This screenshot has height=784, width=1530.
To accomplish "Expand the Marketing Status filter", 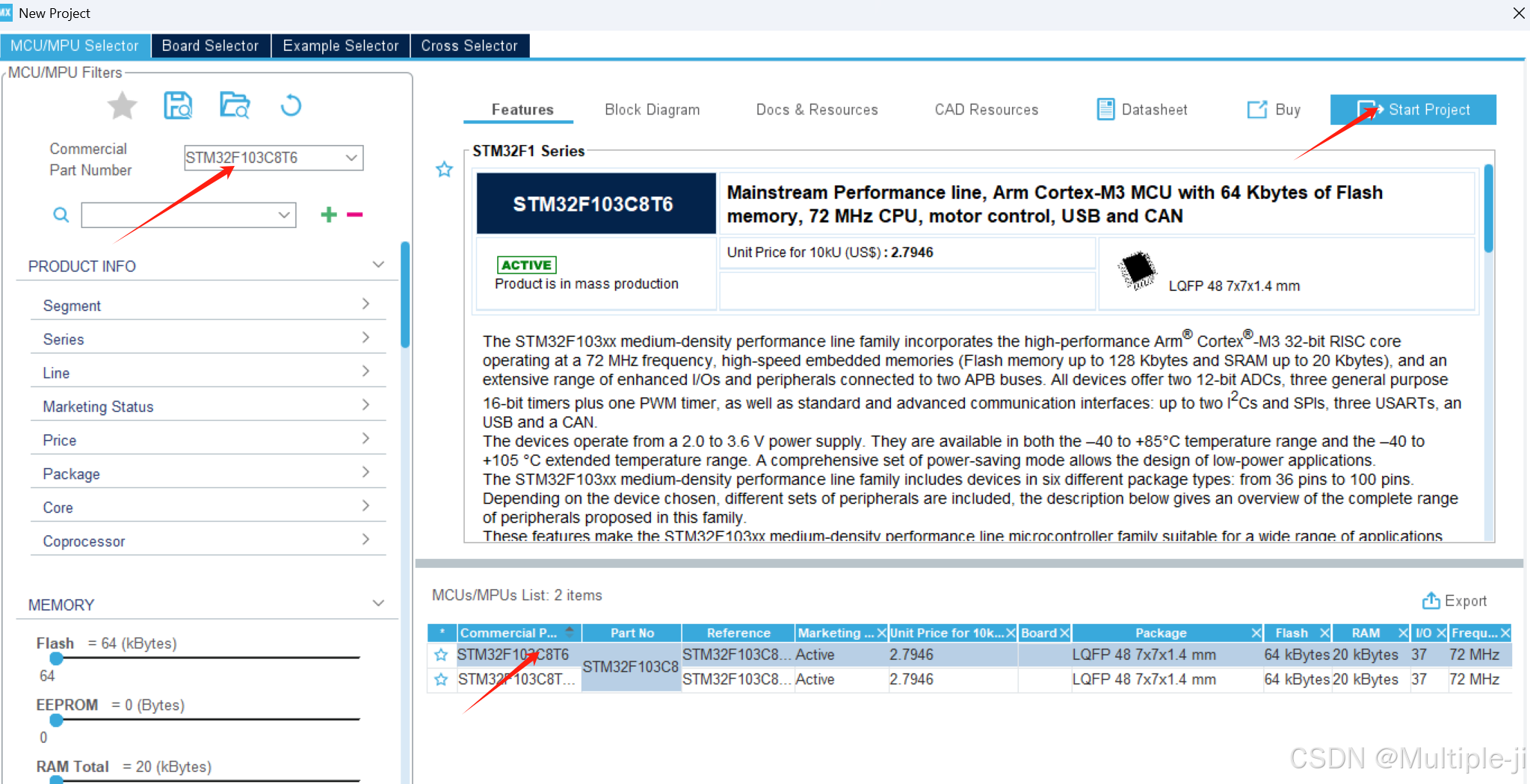I will (x=365, y=405).
